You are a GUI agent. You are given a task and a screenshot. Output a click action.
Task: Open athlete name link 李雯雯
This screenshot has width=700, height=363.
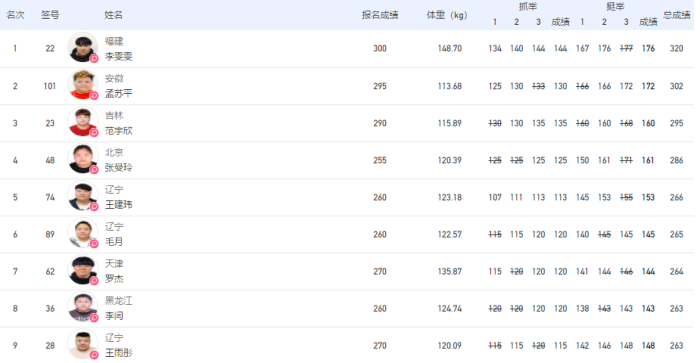tap(118, 56)
